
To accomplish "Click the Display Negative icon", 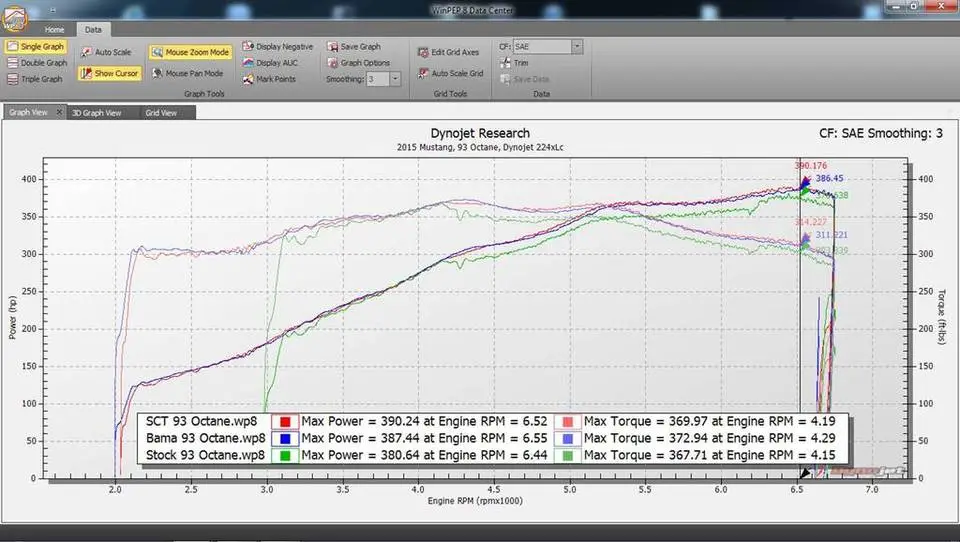I will 247,47.
